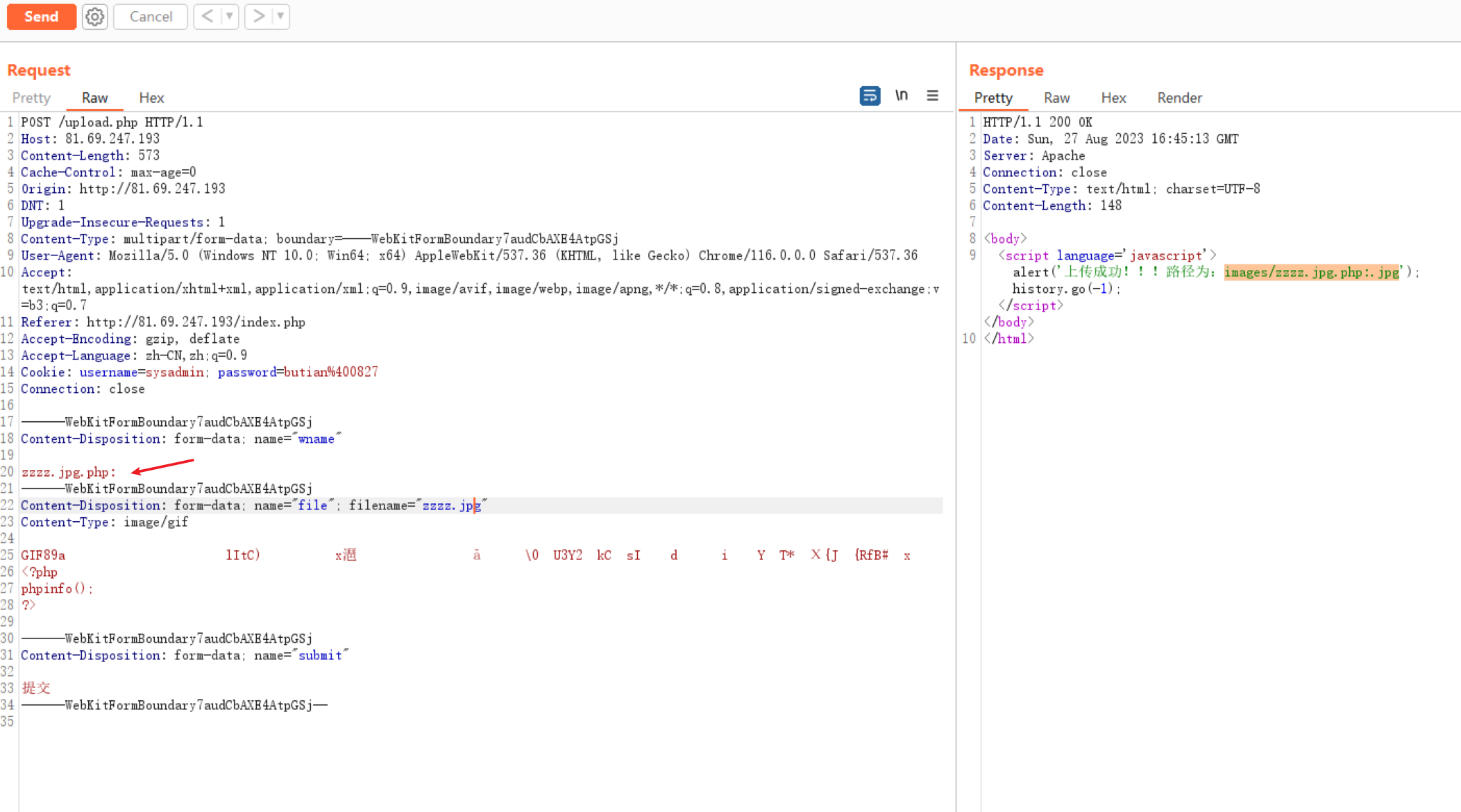Switch Request view to Pretty tab
The width and height of the screenshot is (1461, 812).
pos(31,98)
